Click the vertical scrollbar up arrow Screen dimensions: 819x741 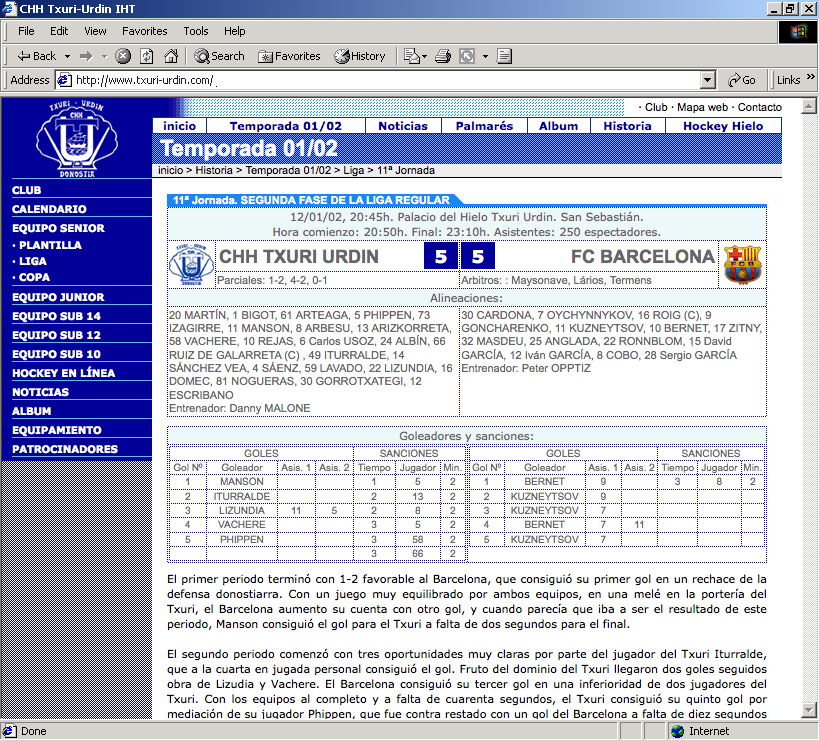click(809, 106)
